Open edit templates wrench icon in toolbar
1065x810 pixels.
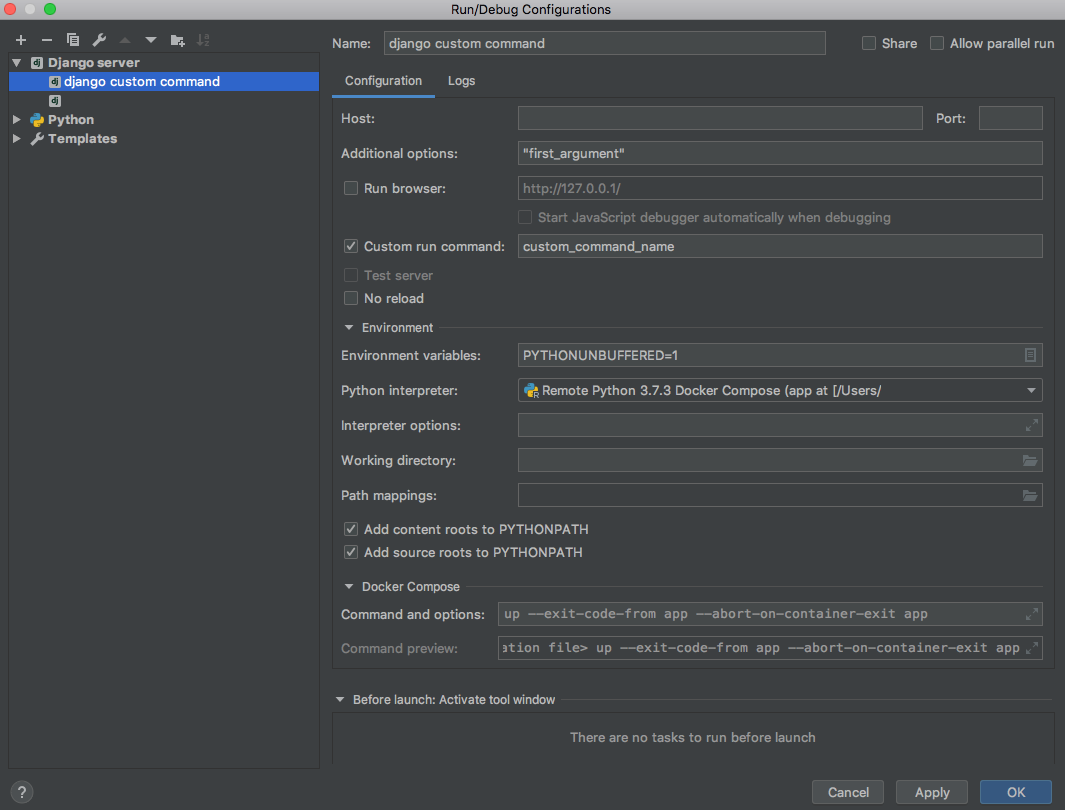coord(99,40)
